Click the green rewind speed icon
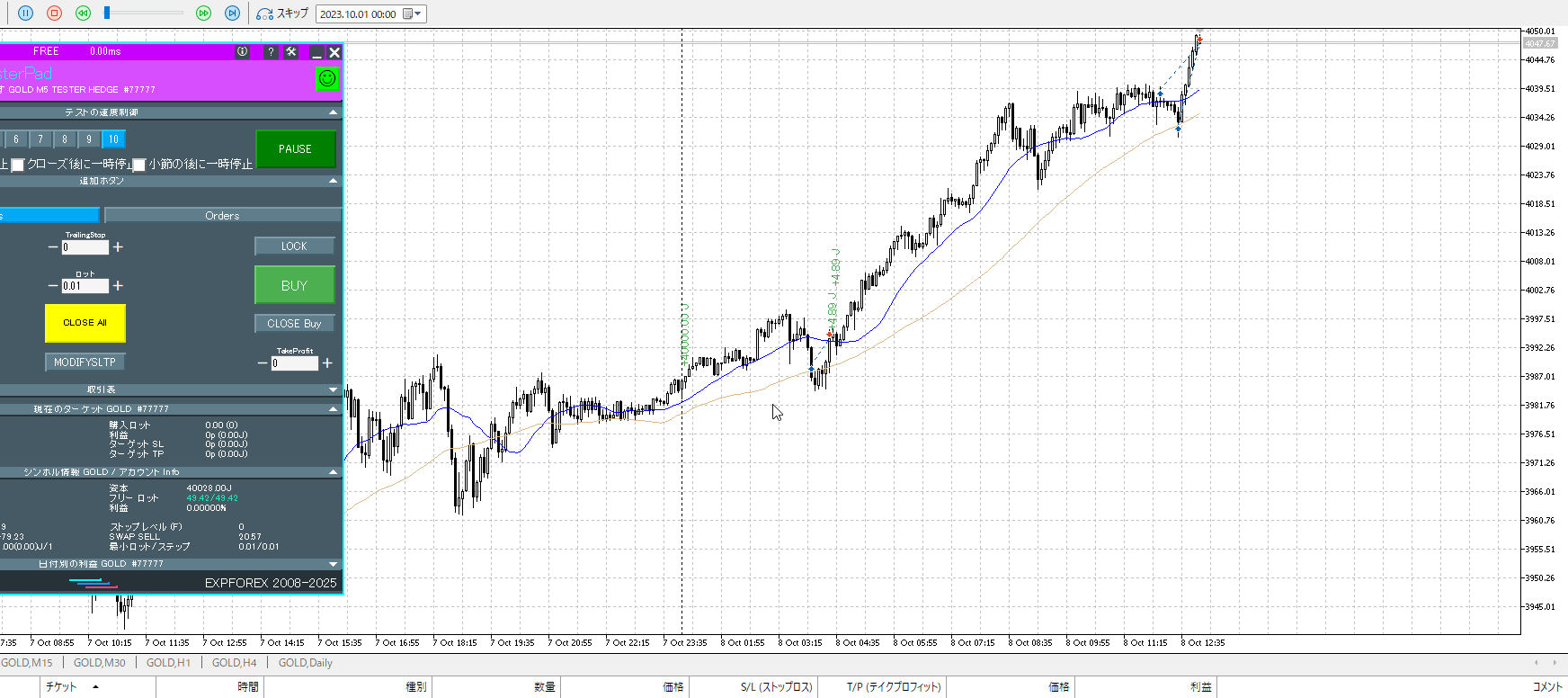Viewport: 1568px width, 698px height. tap(83, 13)
